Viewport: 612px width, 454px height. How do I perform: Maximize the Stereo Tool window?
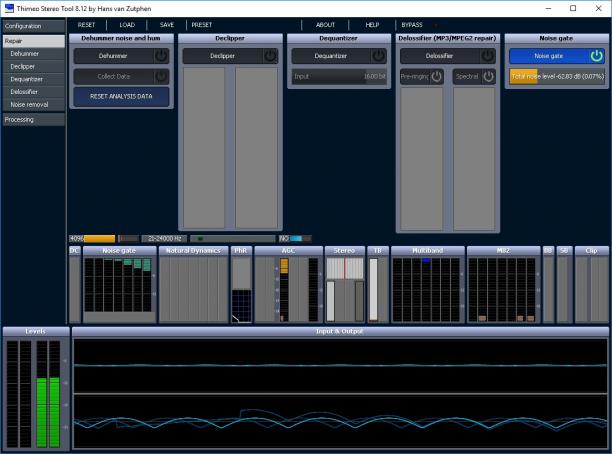[x=573, y=8]
